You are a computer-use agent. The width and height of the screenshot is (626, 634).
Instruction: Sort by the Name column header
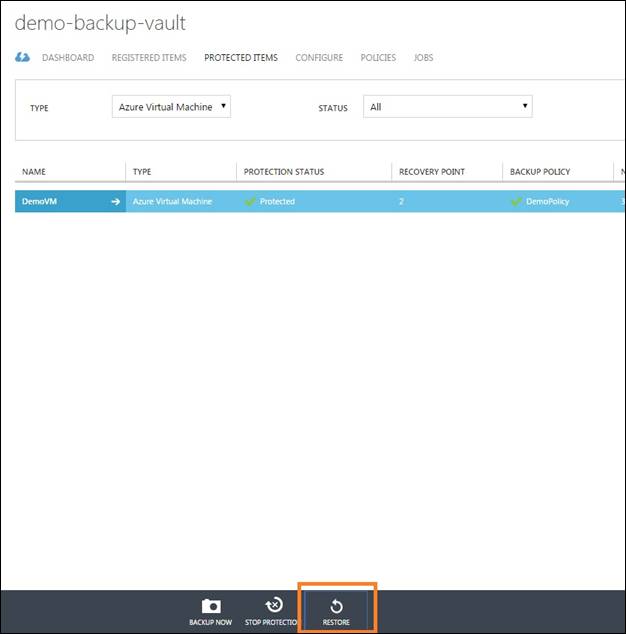point(34,172)
